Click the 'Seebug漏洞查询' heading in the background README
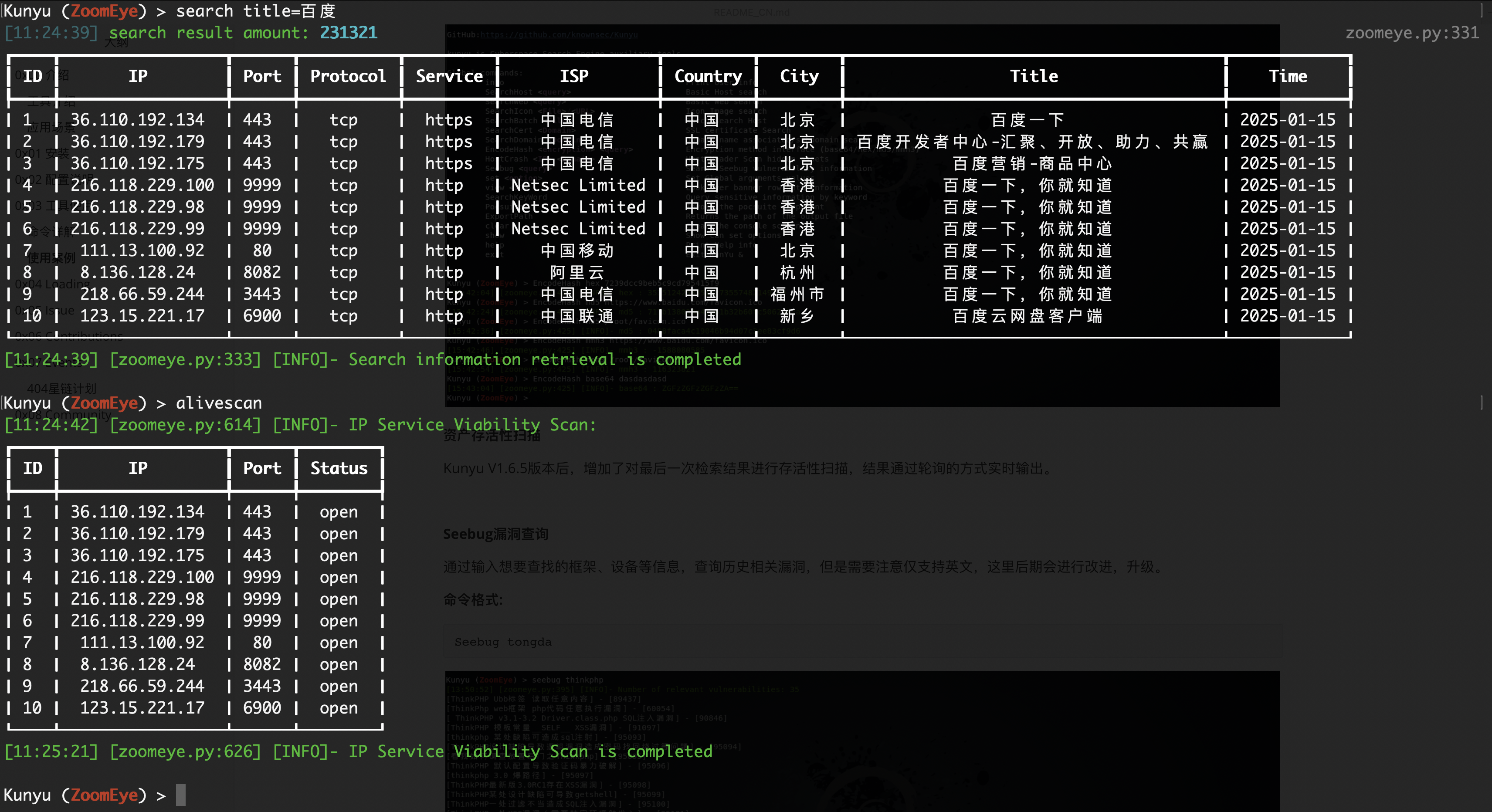1492x812 pixels. [495, 533]
